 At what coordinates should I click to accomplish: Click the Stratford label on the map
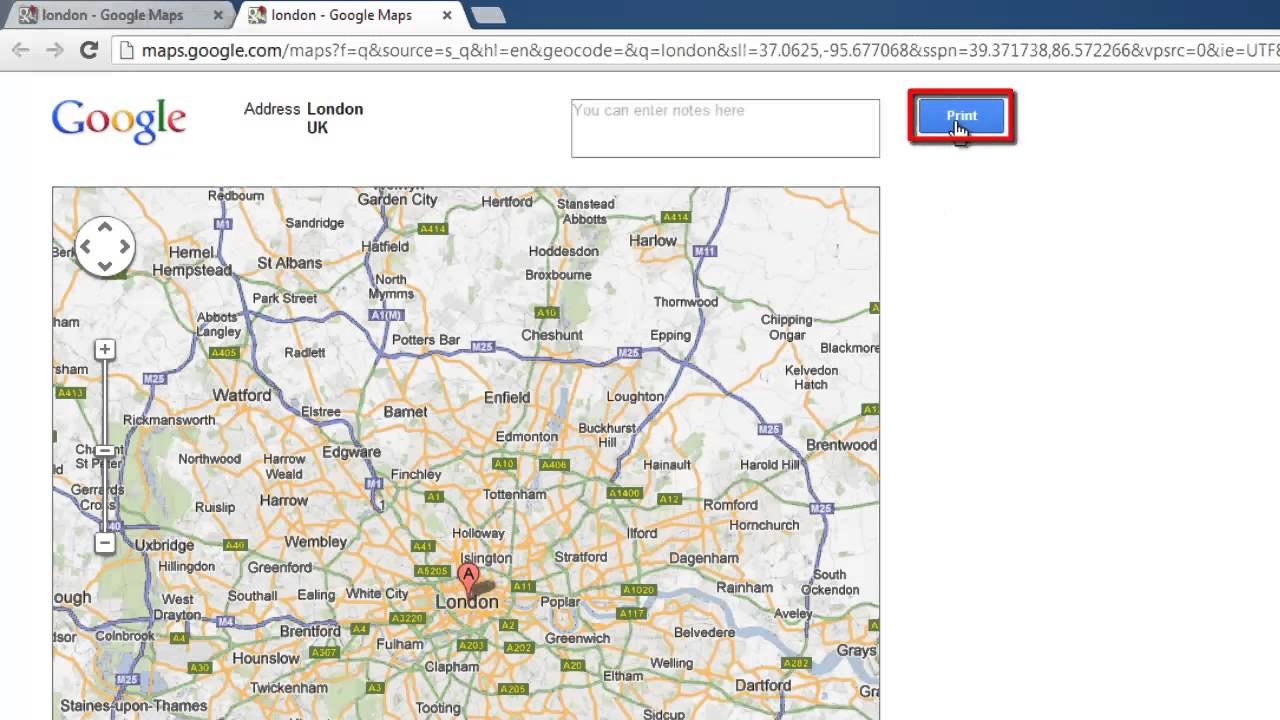tap(580, 556)
